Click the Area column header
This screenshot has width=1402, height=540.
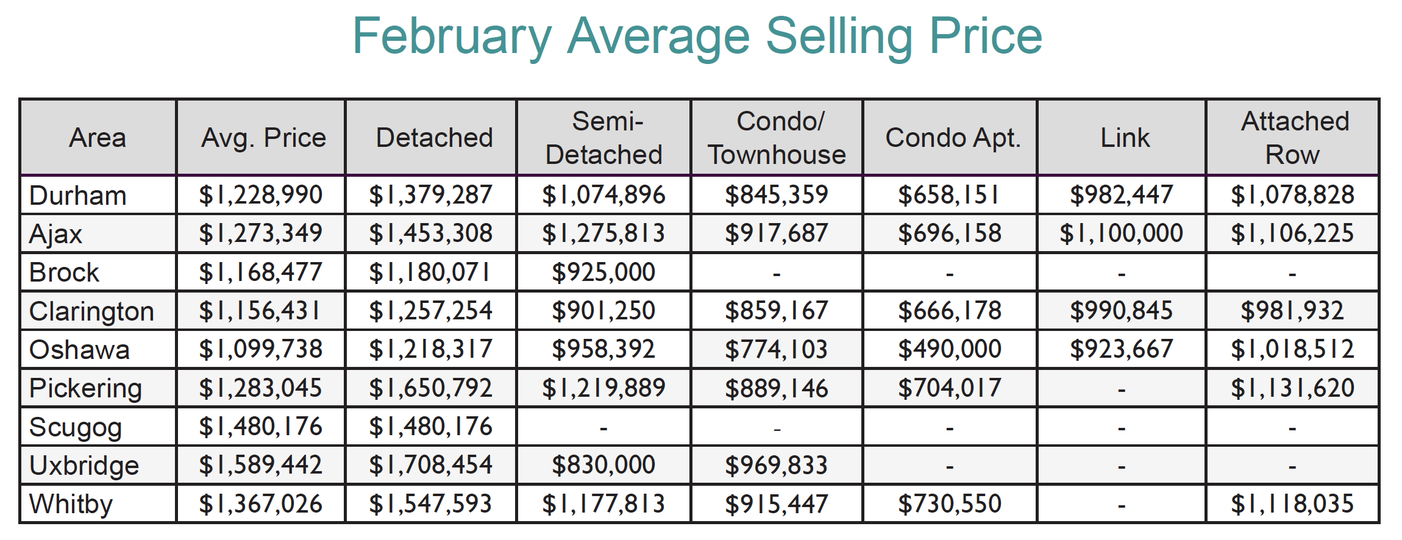coord(97,138)
